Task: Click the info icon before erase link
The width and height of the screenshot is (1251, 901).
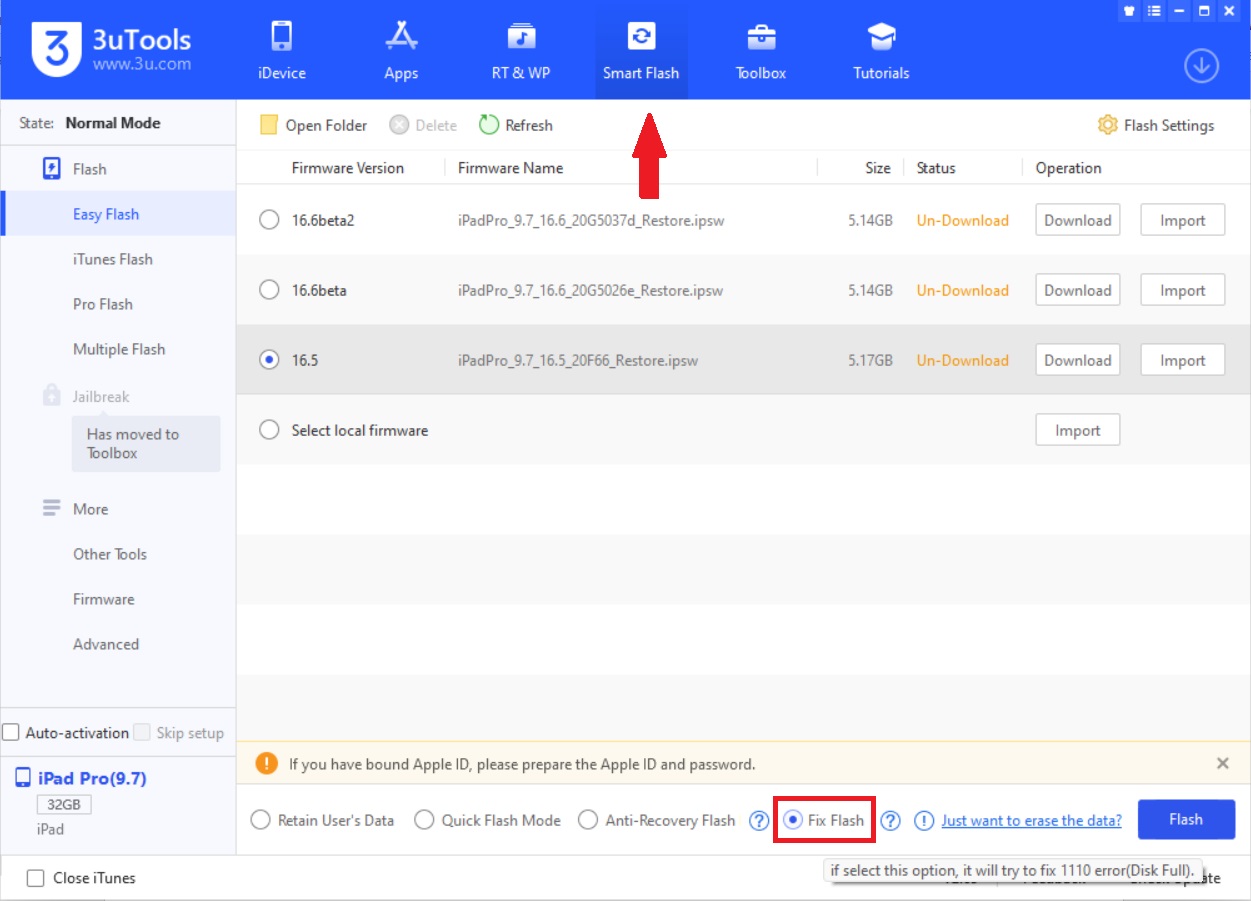Action: pyautogui.click(x=924, y=820)
